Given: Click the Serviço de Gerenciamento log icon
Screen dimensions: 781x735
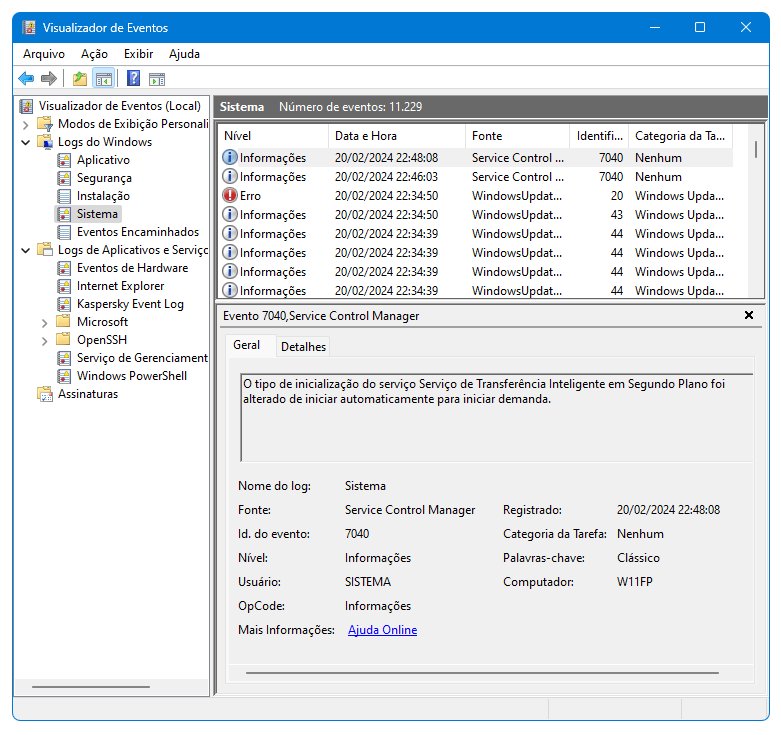Looking at the screenshot, I should (64, 358).
